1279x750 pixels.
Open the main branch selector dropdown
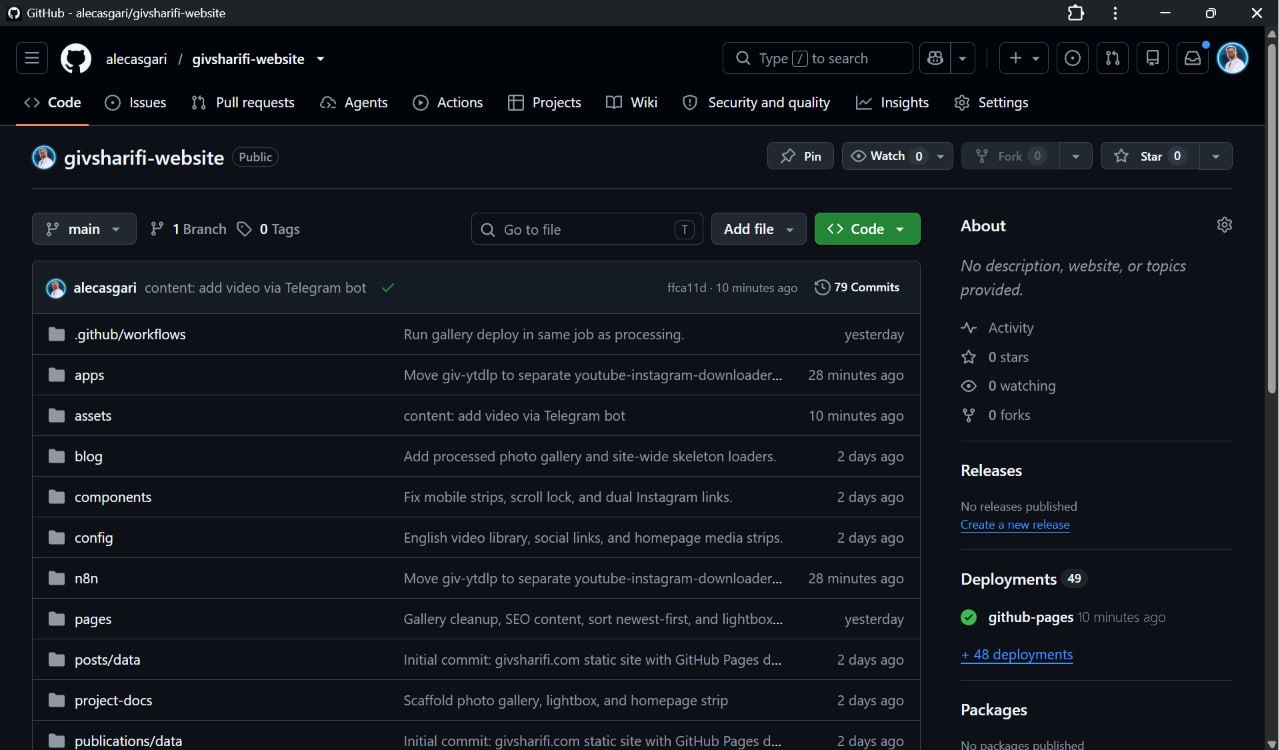click(84, 229)
